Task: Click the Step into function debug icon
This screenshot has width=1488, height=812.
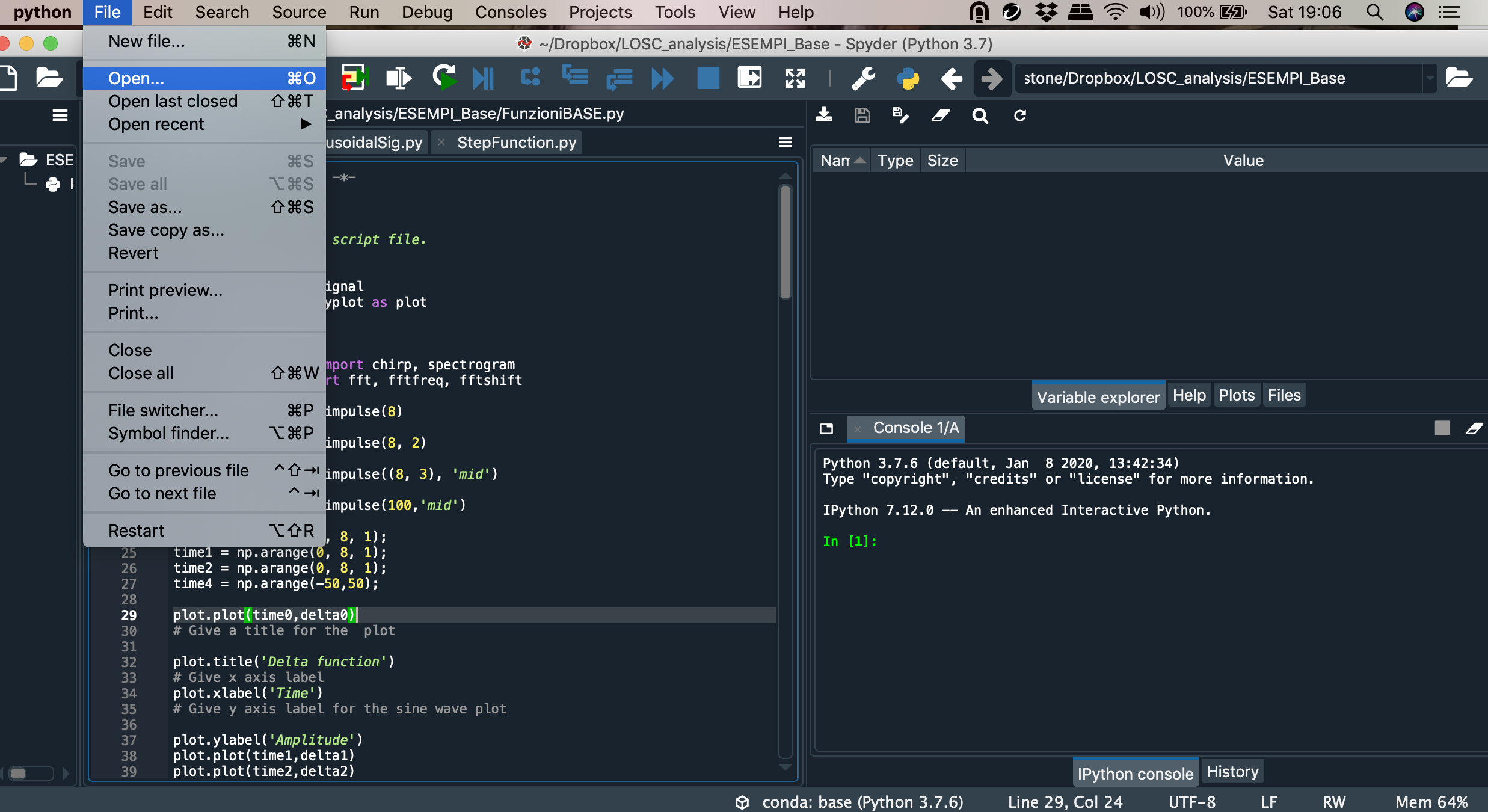Action: (576, 77)
